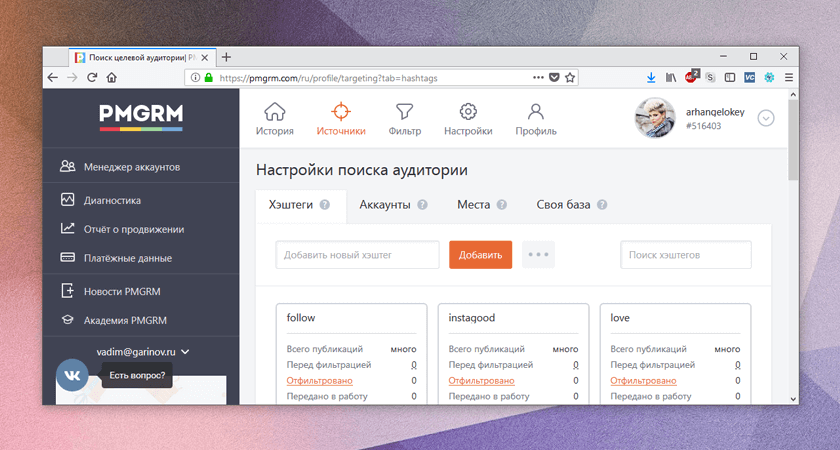The width and height of the screenshot is (840, 450).
Task: Open the page actions three-dots menu
Action: coord(538,78)
